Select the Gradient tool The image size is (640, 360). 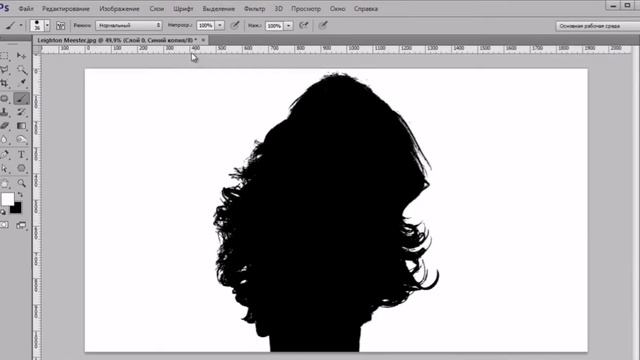tap(21, 126)
